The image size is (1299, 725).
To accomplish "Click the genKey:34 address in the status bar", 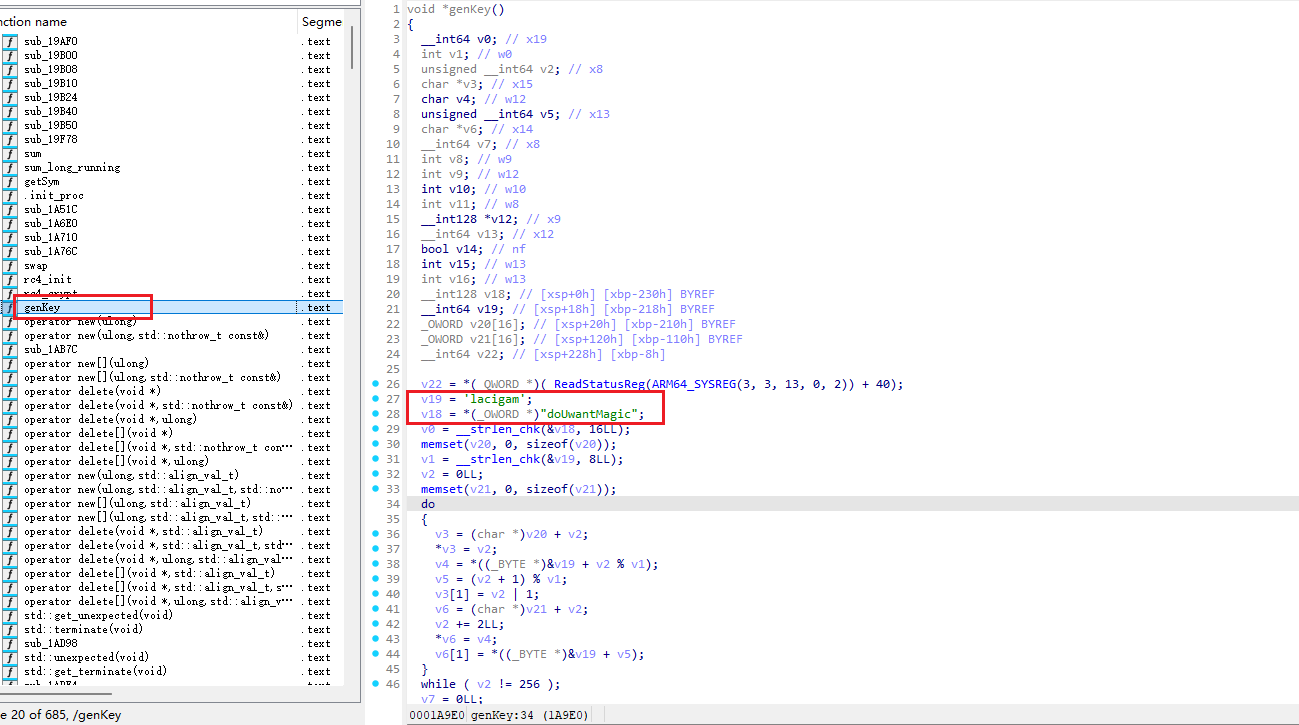I will point(501,715).
